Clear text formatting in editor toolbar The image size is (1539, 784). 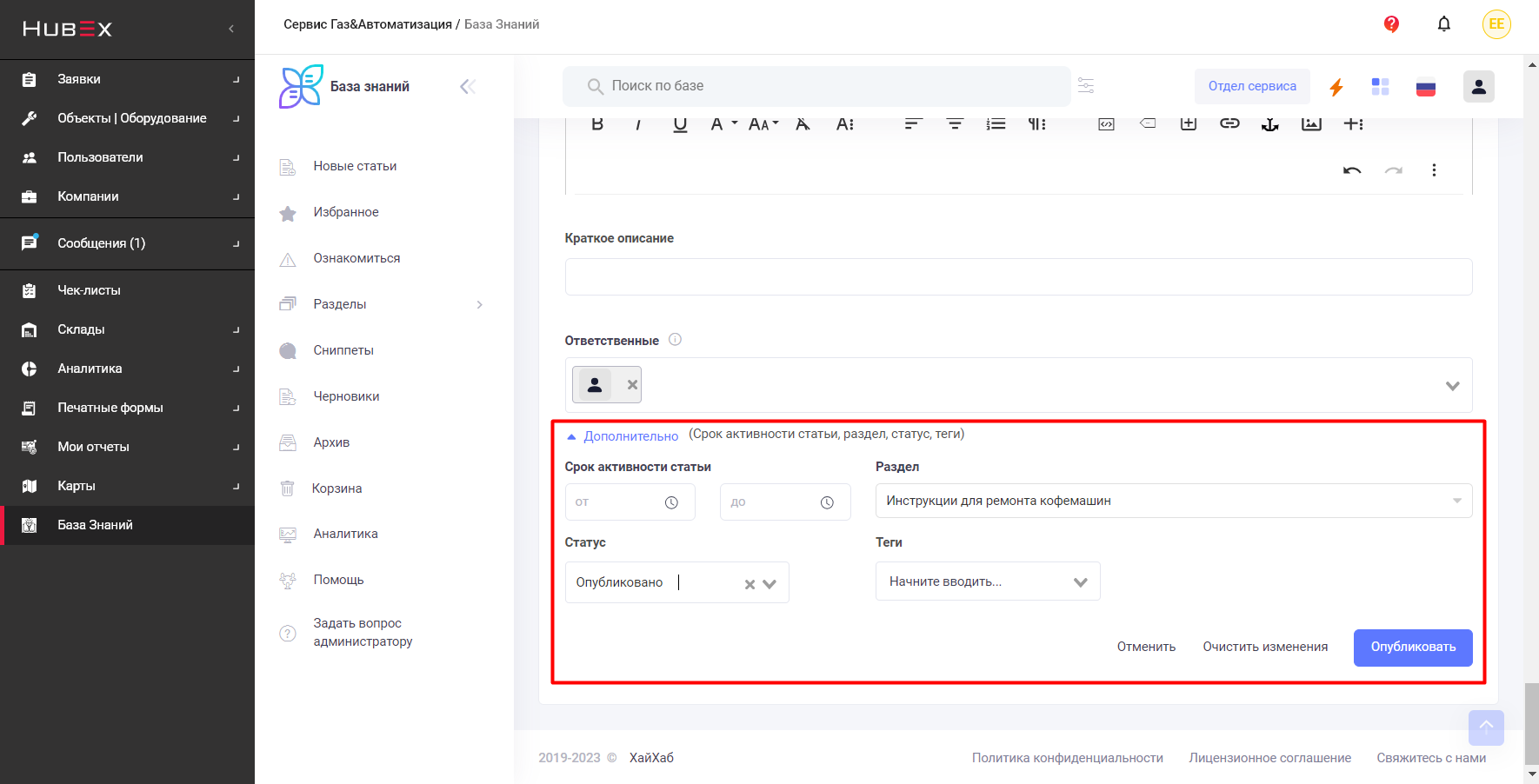(x=803, y=124)
